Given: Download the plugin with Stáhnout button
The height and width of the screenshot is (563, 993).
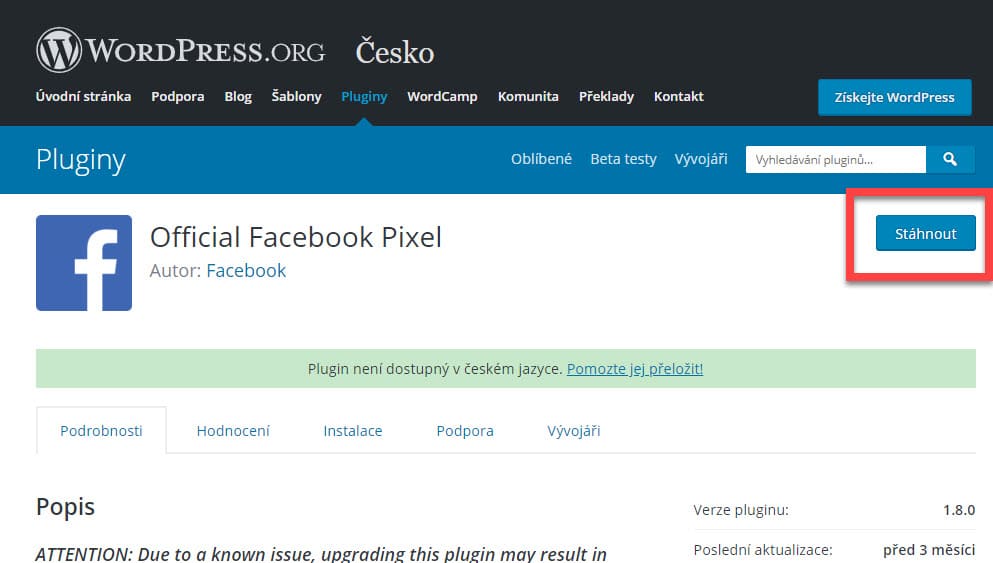Looking at the screenshot, I should pos(925,233).
